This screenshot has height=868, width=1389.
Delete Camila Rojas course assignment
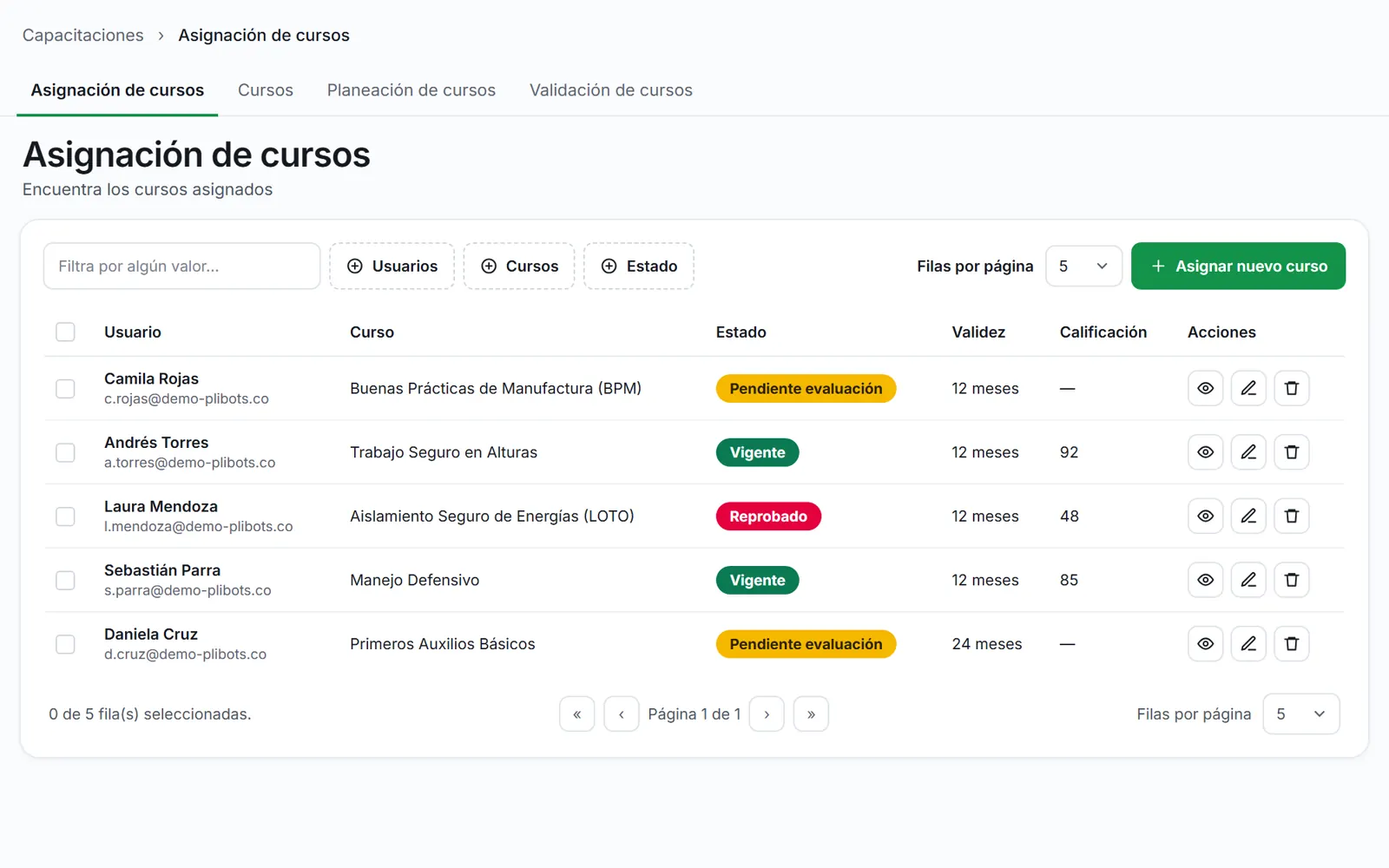[x=1292, y=388]
